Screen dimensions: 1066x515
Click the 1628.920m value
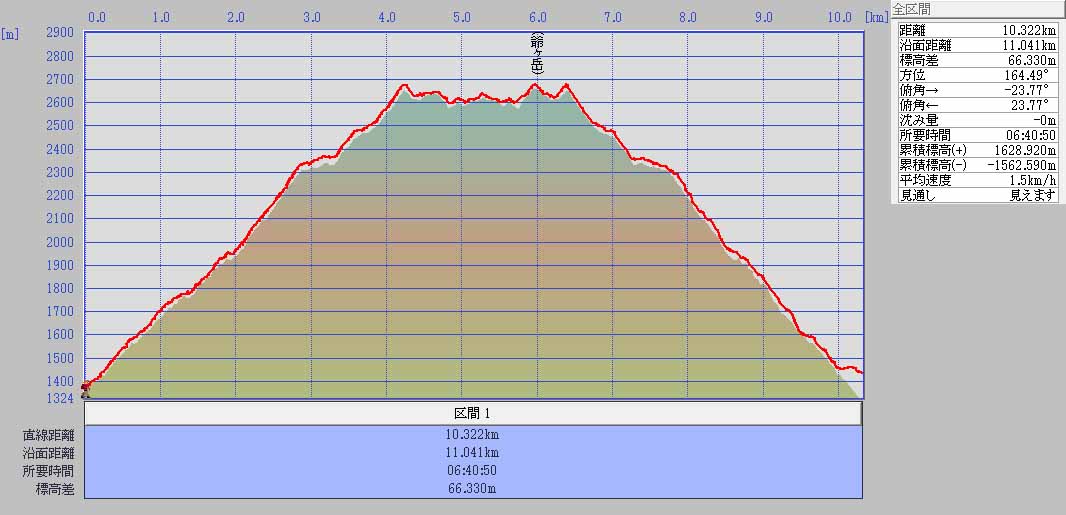[x=1025, y=150]
